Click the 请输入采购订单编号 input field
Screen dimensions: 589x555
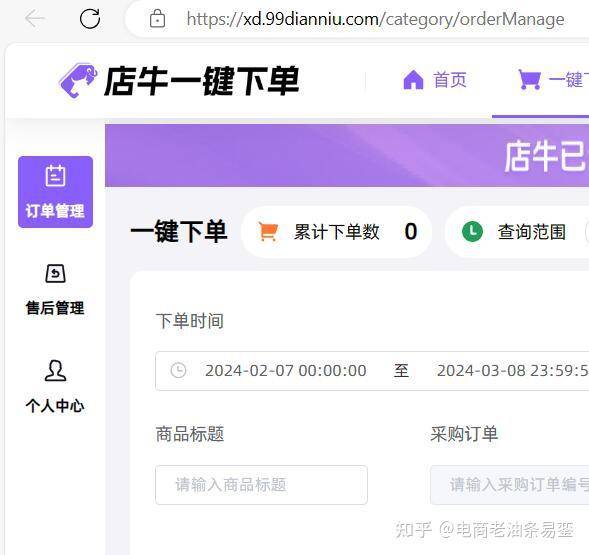[510, 485]
